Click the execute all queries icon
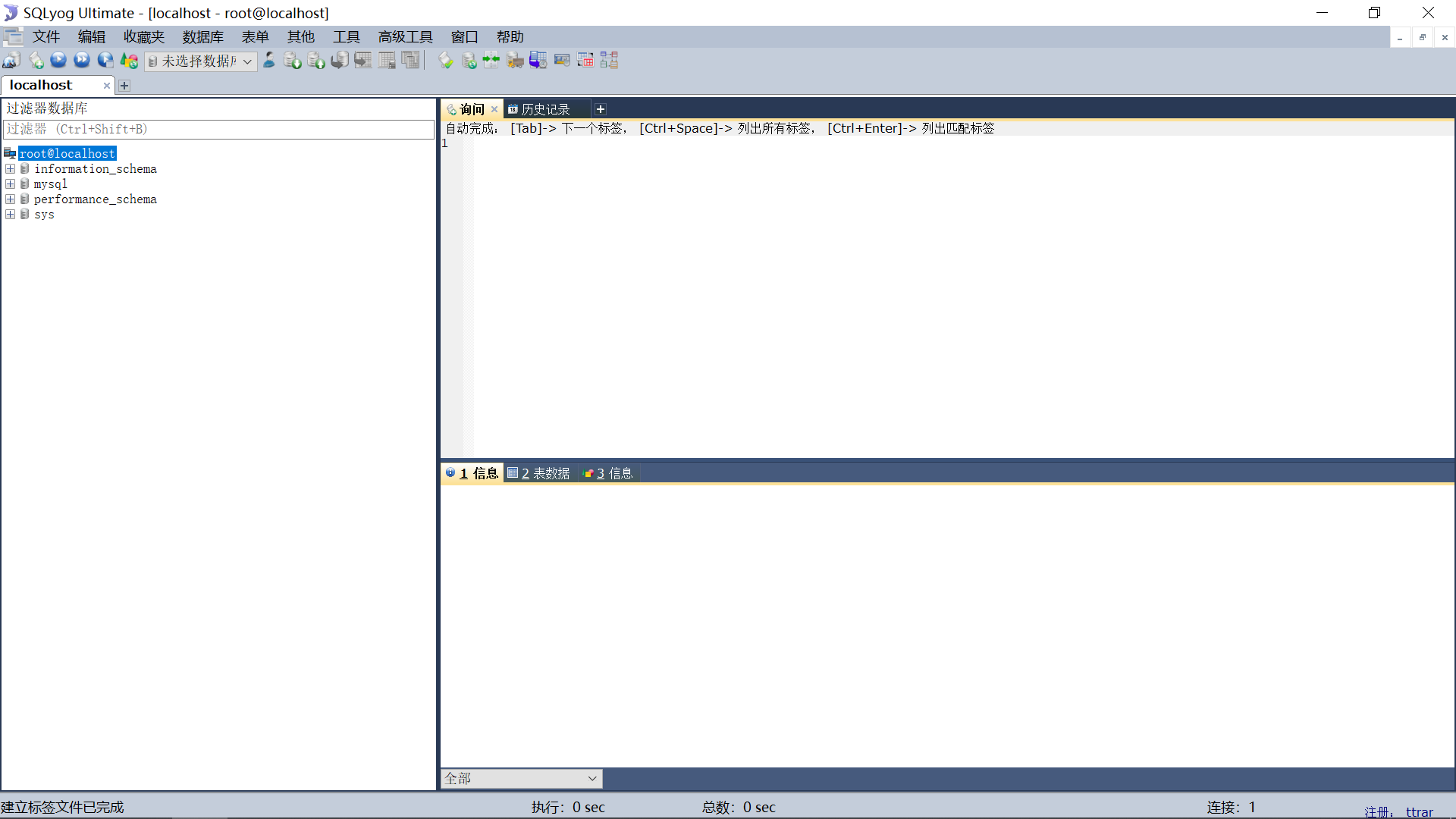The height and width of the screenshot is (819, 1456). point(82,61)
